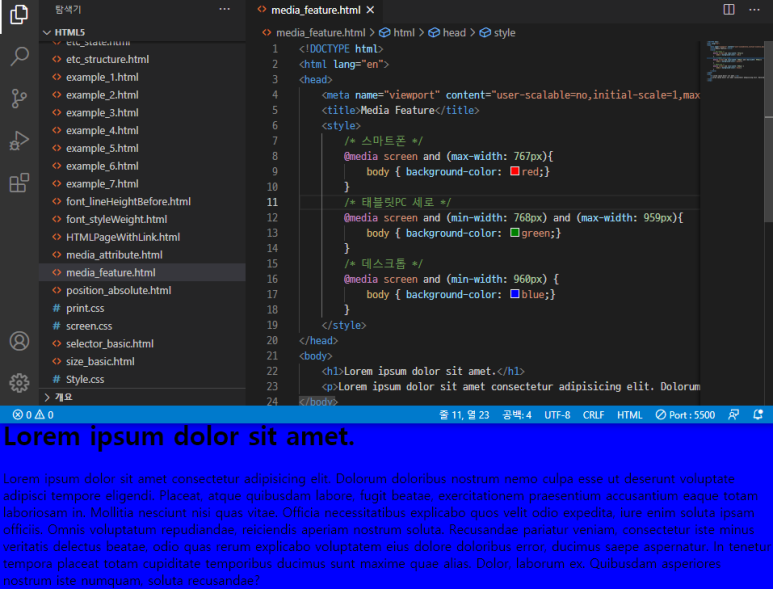Click style in the breadcrumb path
Viewport: 773px width, 589px height.
click(x=498, y=33)
